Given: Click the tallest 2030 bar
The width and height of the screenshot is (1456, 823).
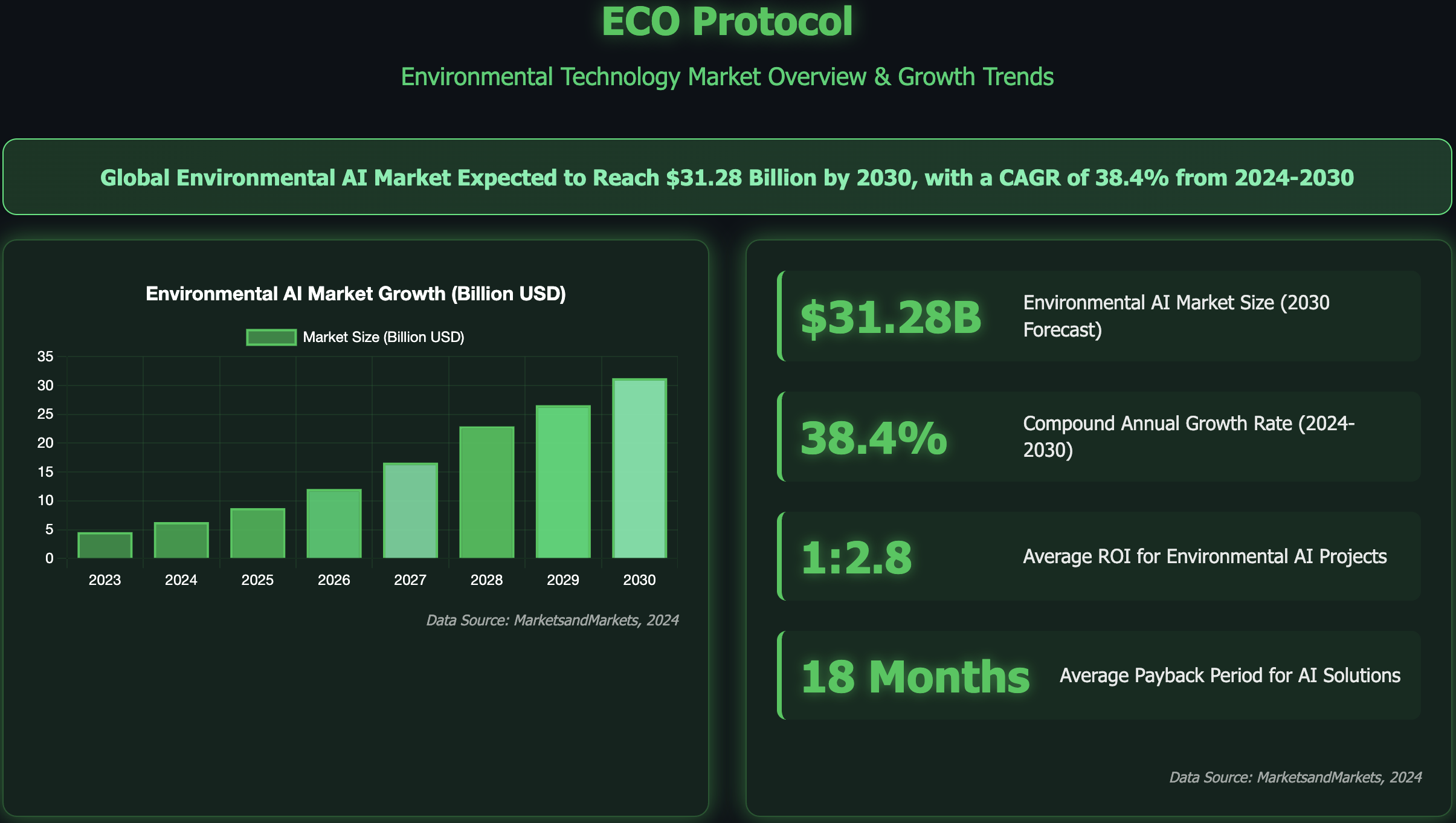Looking at the screenshot, I should pyautogui.click(x=639, y=468).
